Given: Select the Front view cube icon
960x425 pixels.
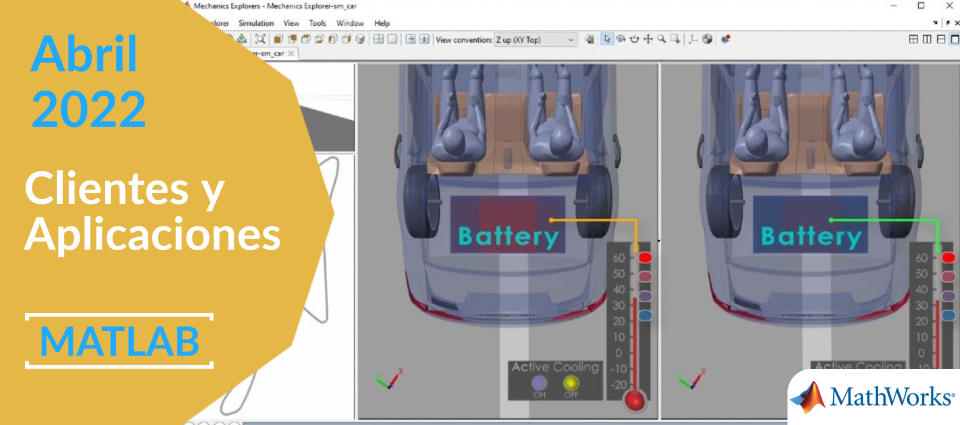Looking at the screenshot, I should click(278, 39).
